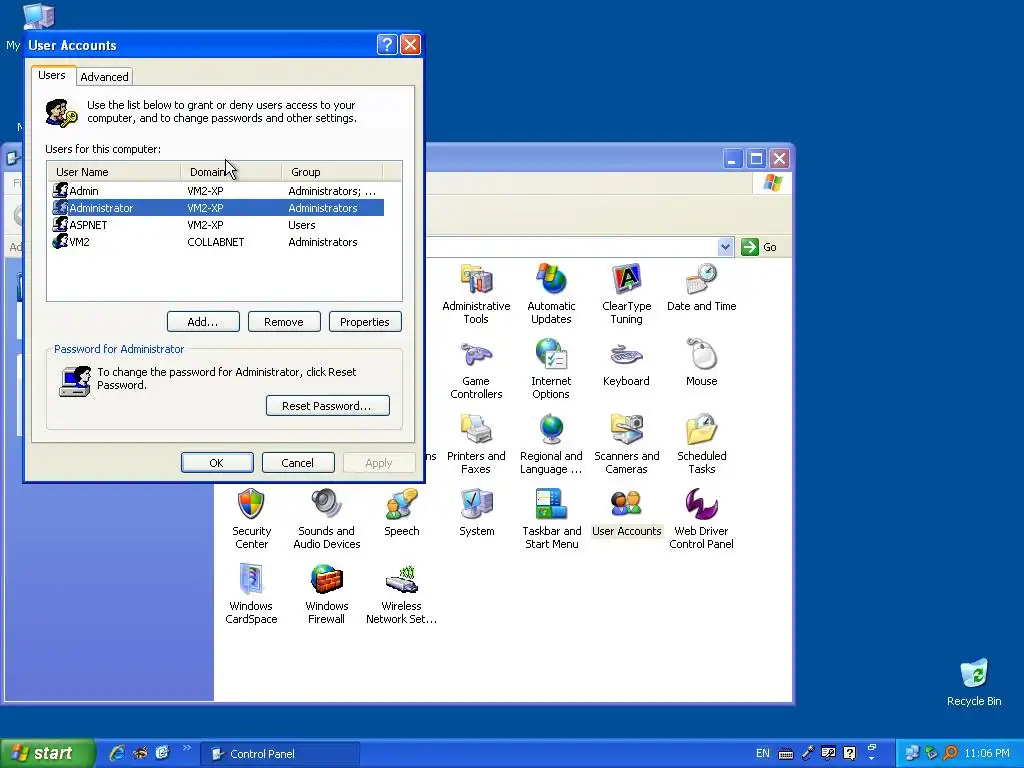This screenshot has height=768, width=1024.
Task: Click the EN language indicator in taskbar
Action: (x=763, y=753)
